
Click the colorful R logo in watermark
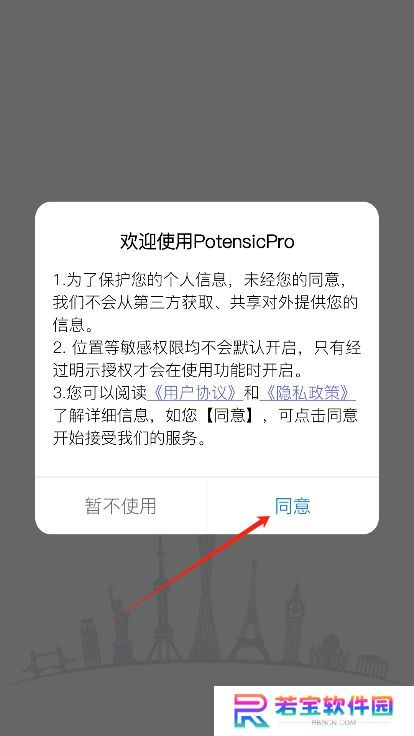coord(251,710)
